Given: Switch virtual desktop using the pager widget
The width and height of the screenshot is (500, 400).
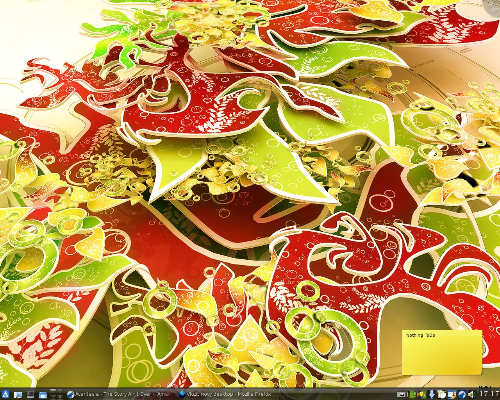Looking at the screenshot, I should [56, 394].
